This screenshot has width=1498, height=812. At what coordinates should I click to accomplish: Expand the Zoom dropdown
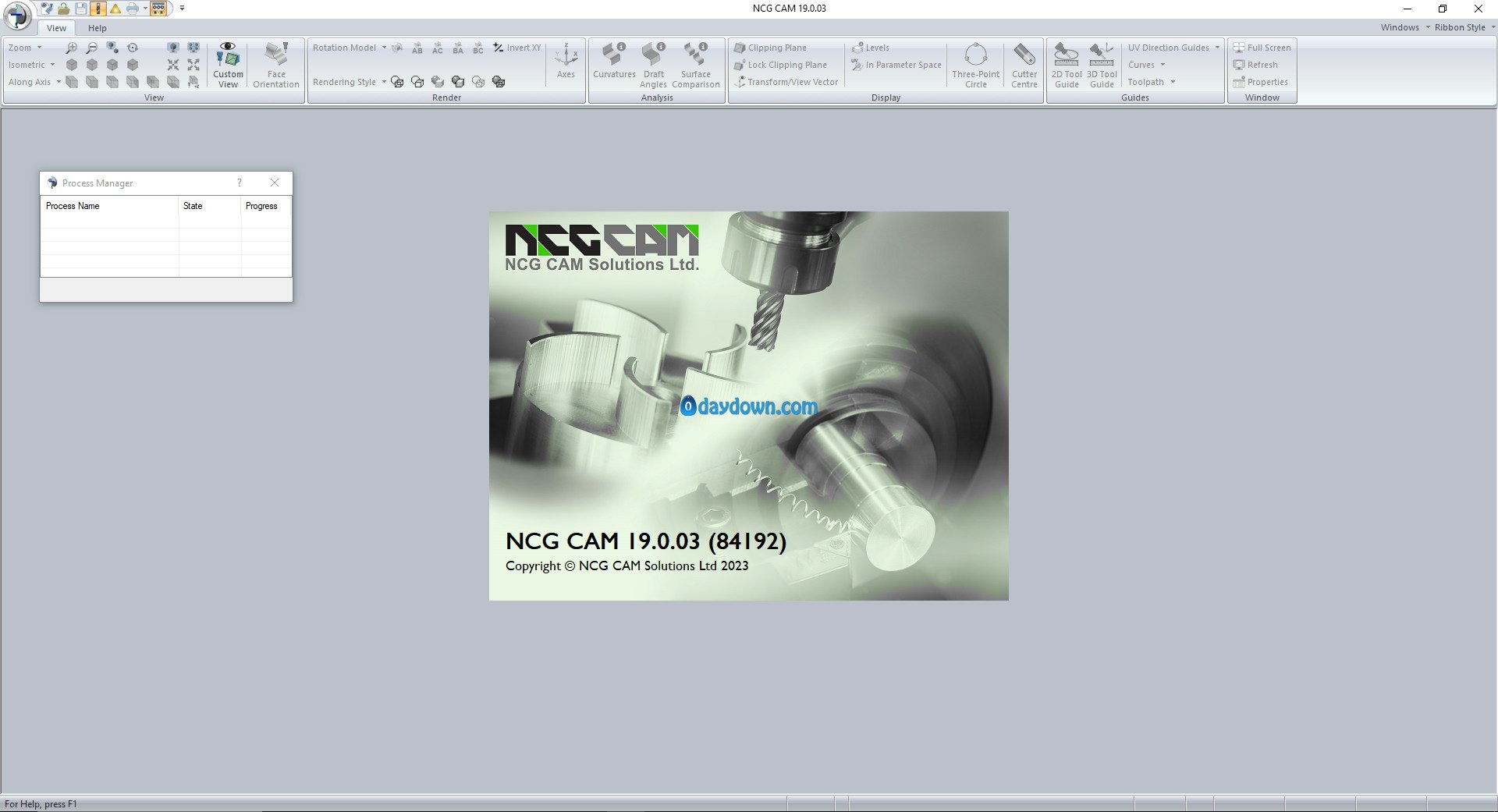(25, 48)
